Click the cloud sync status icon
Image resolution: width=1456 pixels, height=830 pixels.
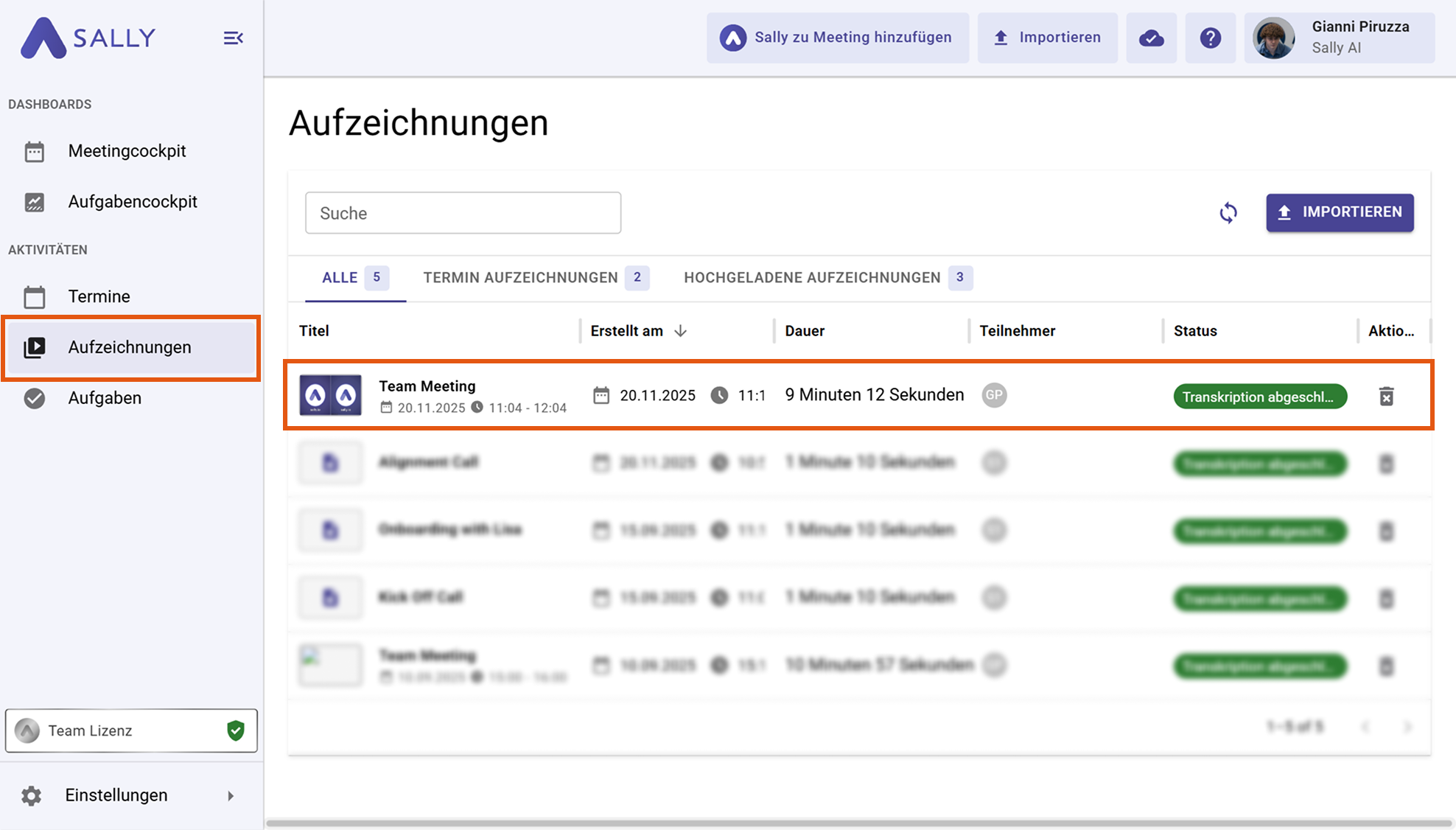[x=1151, y=38]
